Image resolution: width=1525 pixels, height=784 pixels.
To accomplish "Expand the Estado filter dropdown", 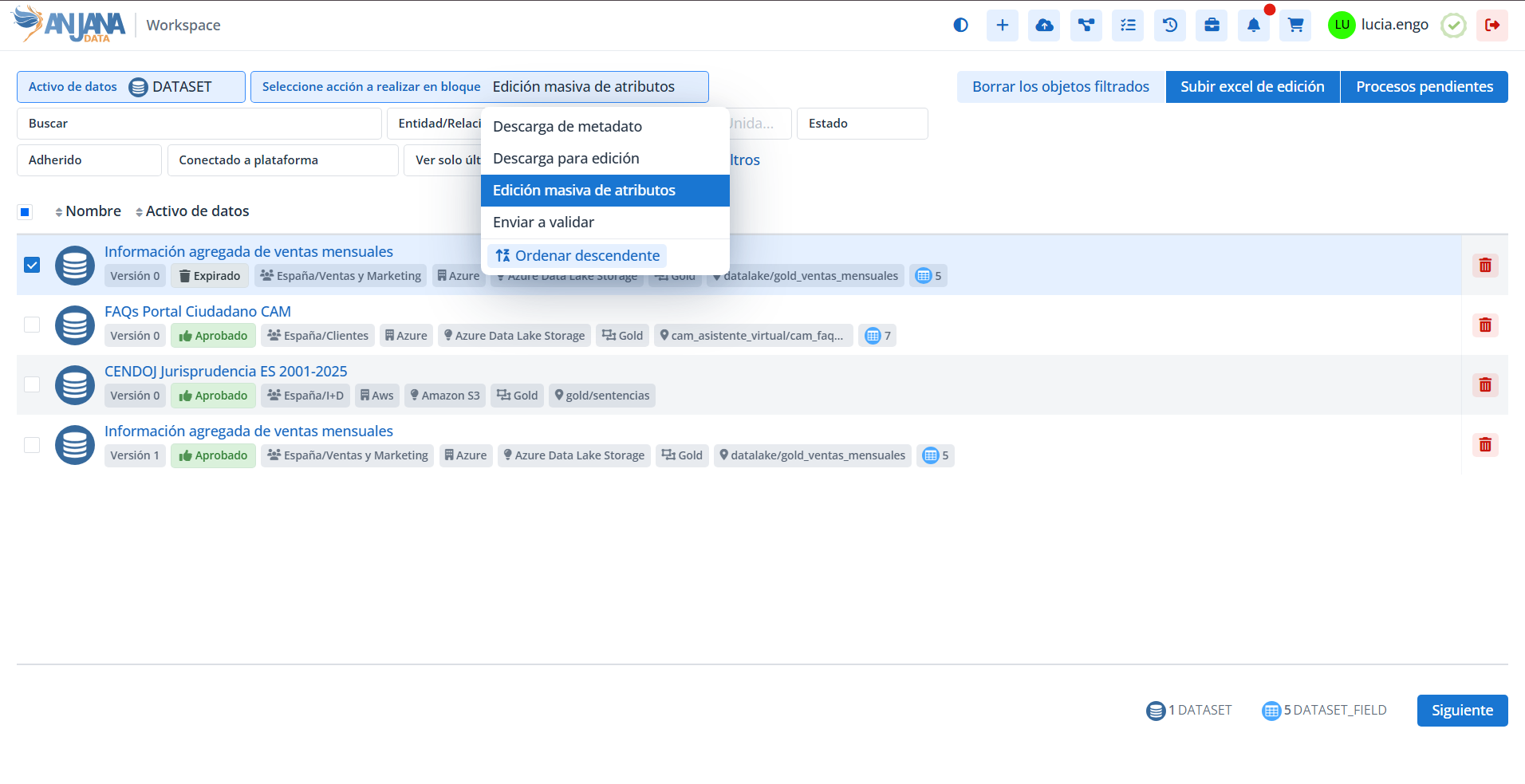I will click(861, 124).
